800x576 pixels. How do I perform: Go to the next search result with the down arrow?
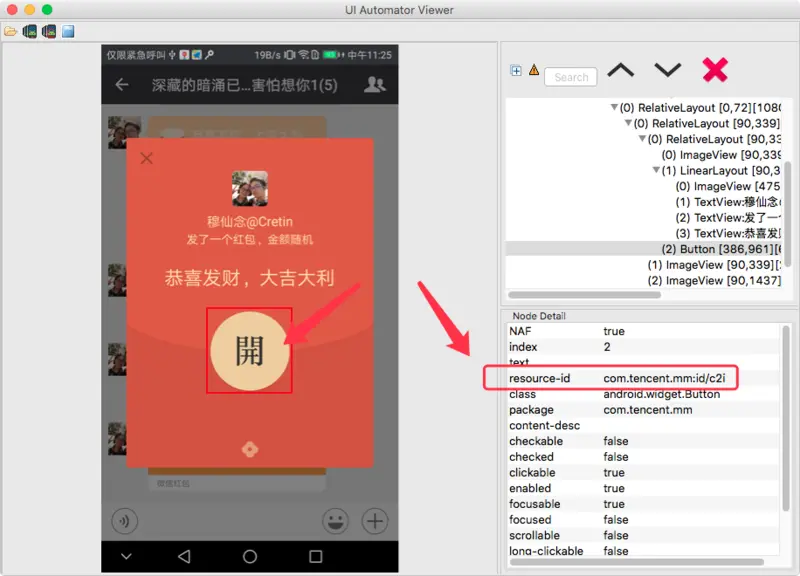(667, 70)
